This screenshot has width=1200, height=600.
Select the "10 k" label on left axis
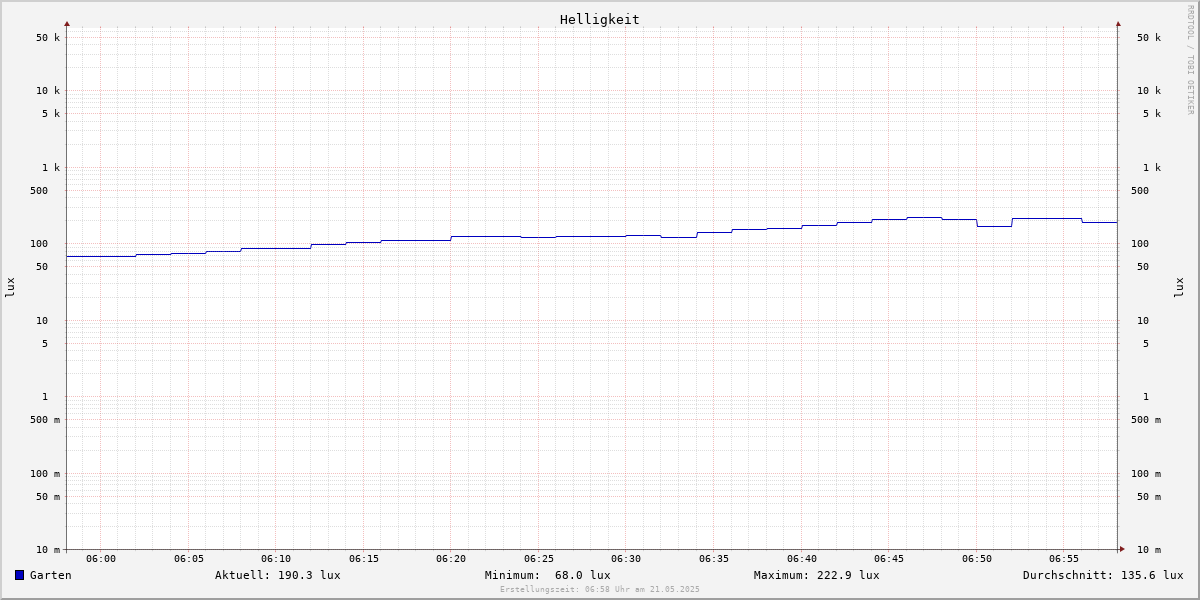tap(48, 91)
